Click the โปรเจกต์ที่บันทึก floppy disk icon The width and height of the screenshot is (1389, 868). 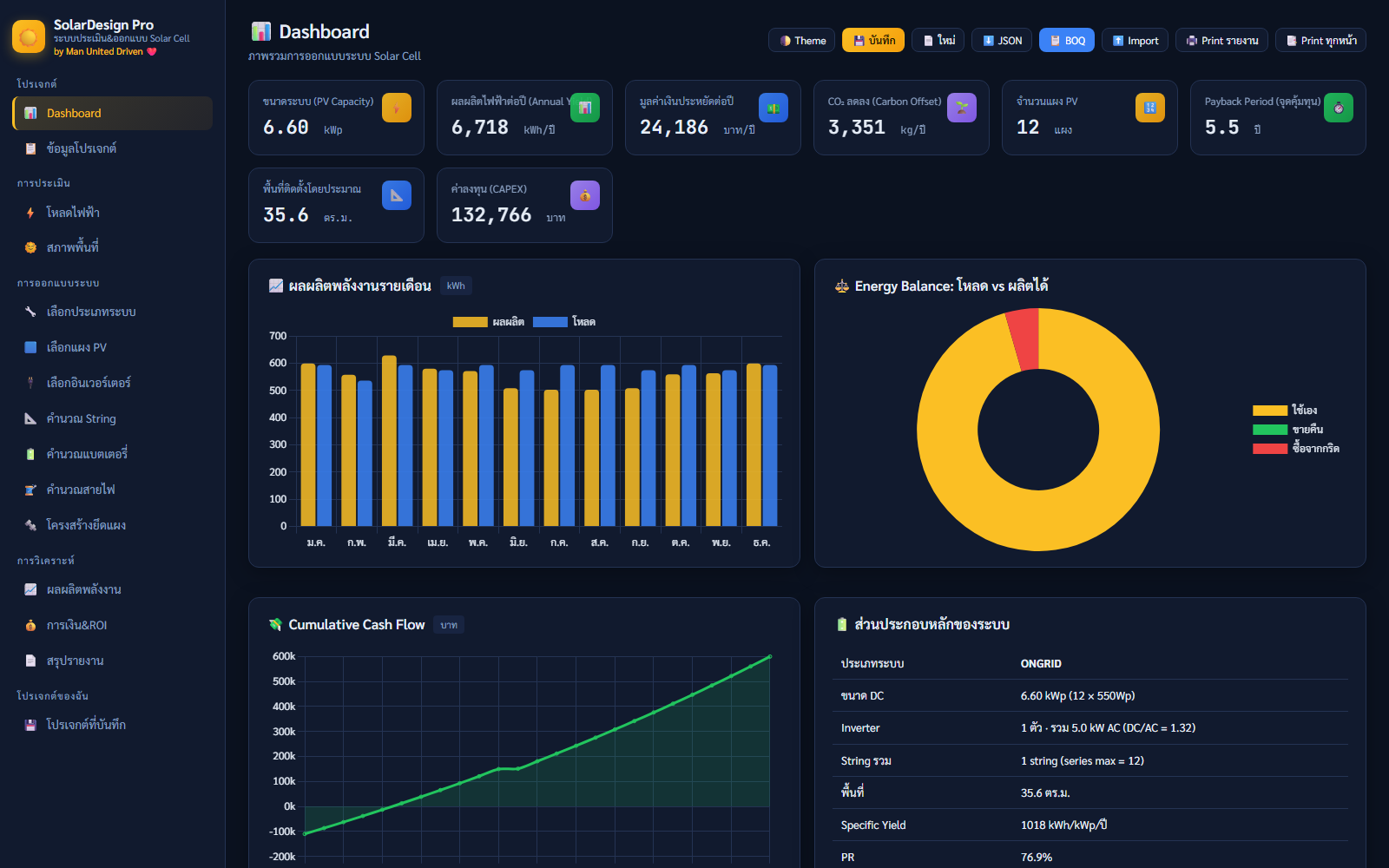tap(30, 725)
